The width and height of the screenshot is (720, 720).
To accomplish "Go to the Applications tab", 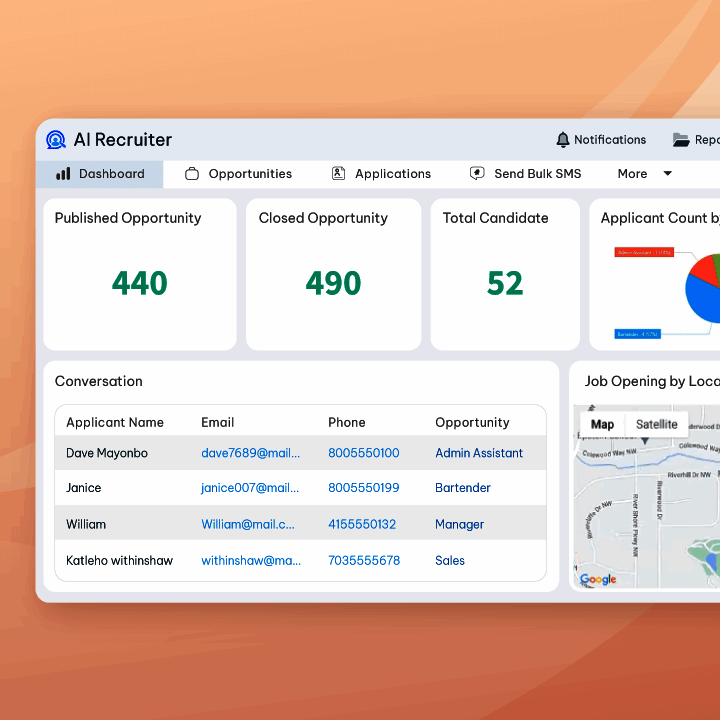I will tap(392, 174).
